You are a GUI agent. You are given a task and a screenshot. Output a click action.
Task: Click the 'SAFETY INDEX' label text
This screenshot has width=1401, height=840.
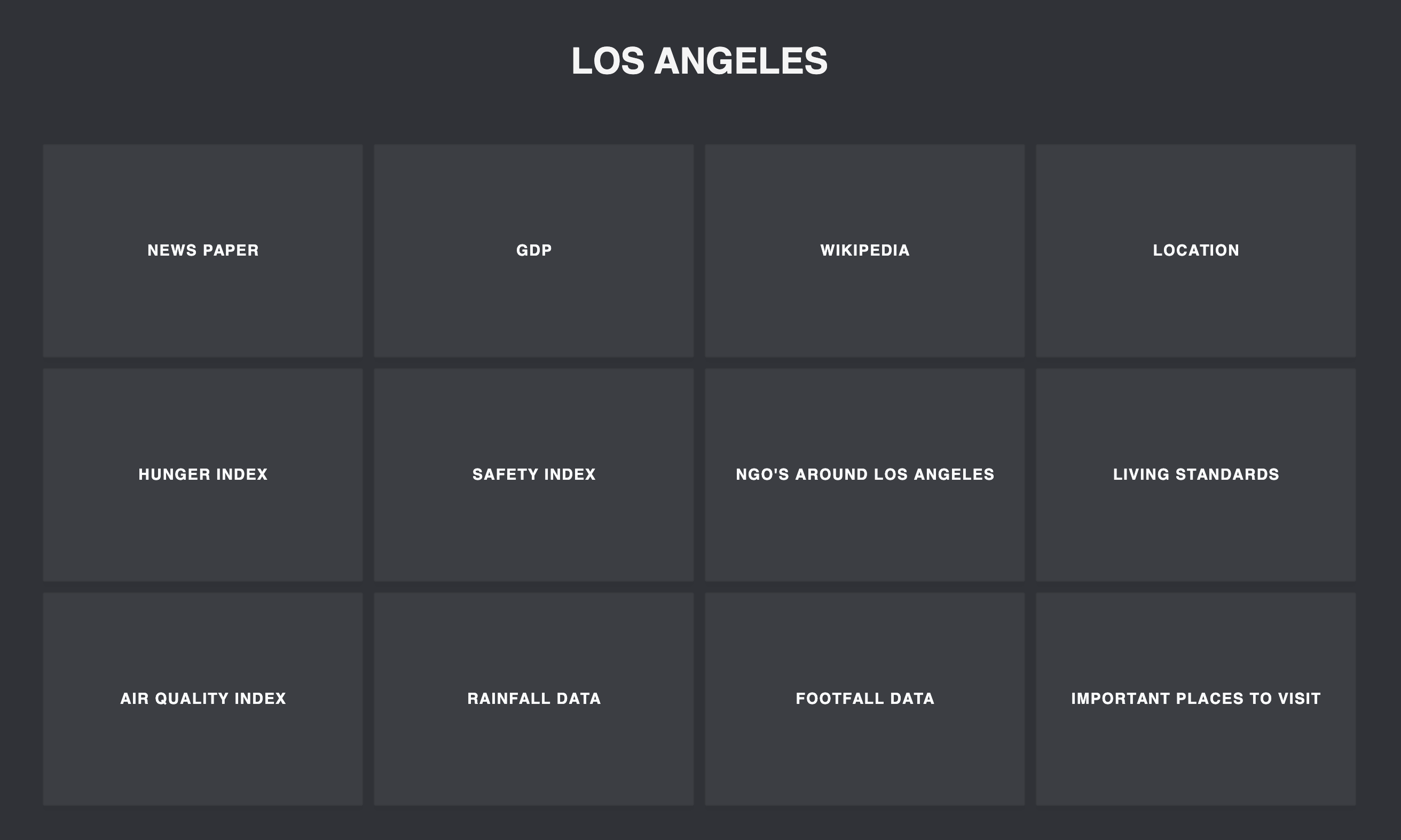534,474
